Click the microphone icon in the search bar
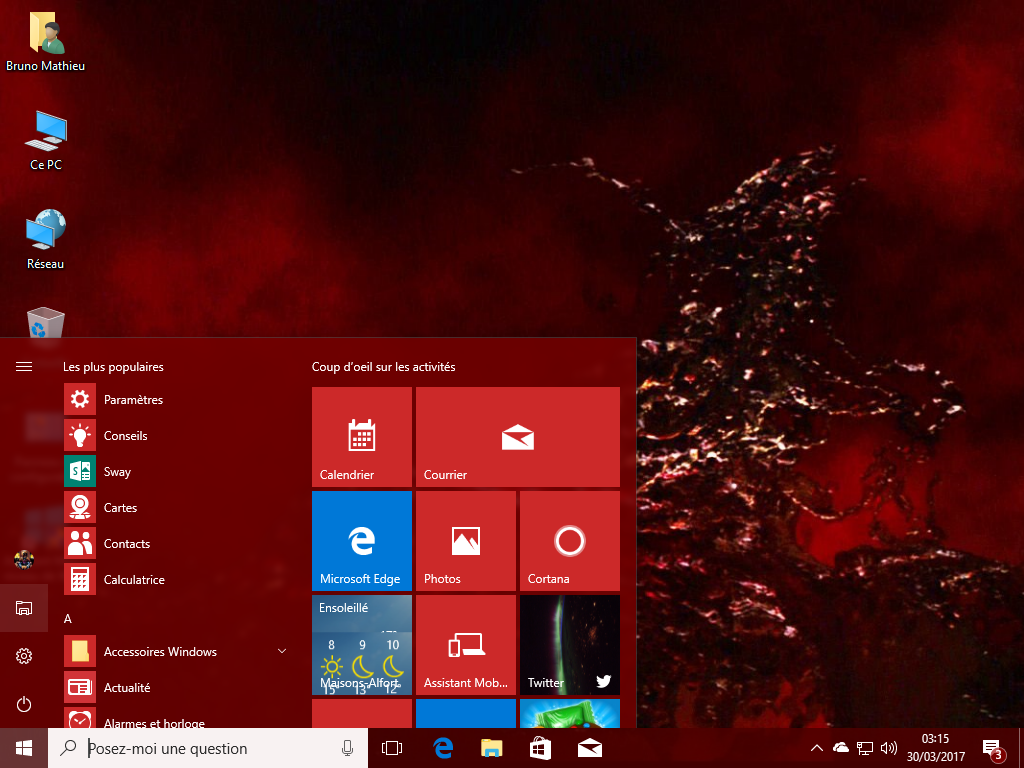This screenshot has width=1024, height=768. [x=347, y=747]
